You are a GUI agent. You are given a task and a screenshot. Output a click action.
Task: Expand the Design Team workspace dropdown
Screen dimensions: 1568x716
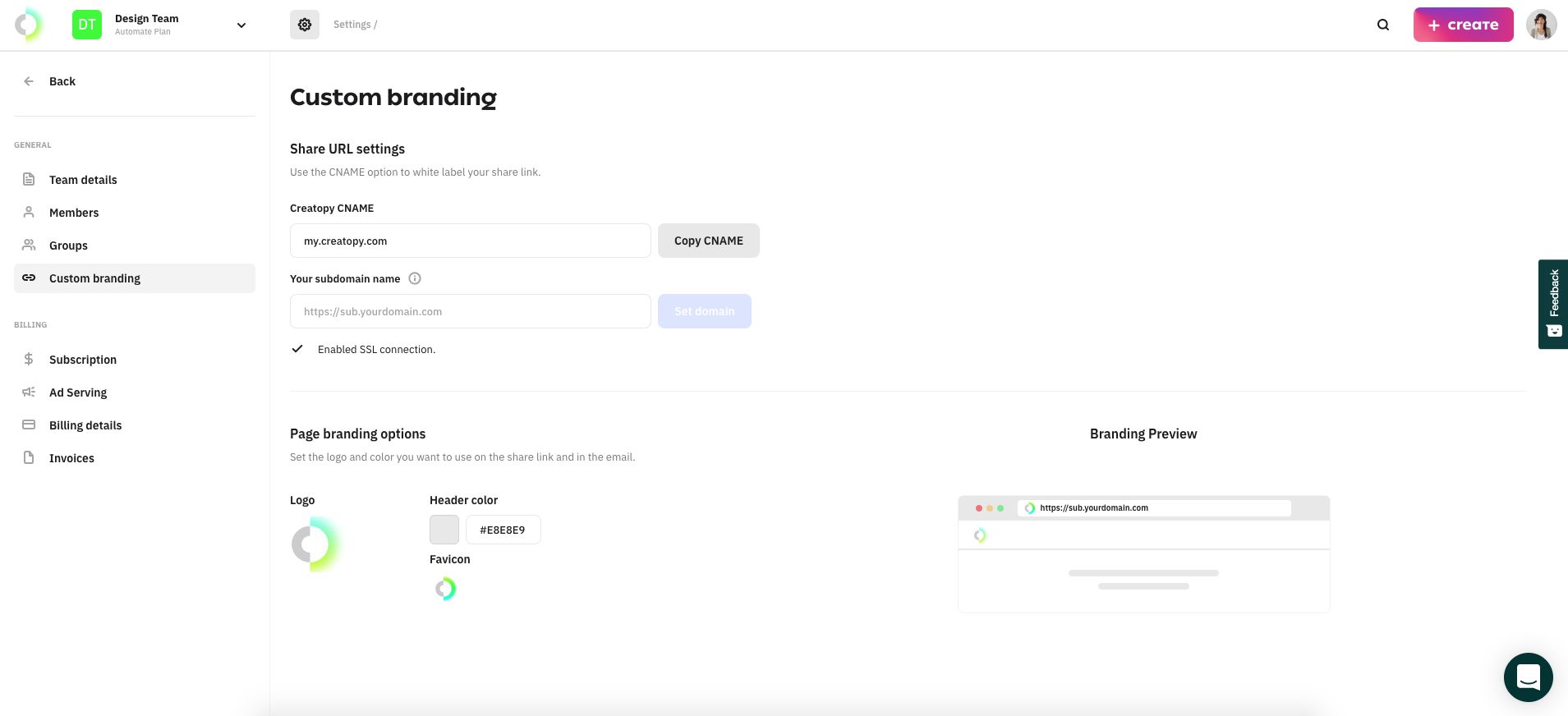click(241, 25)
